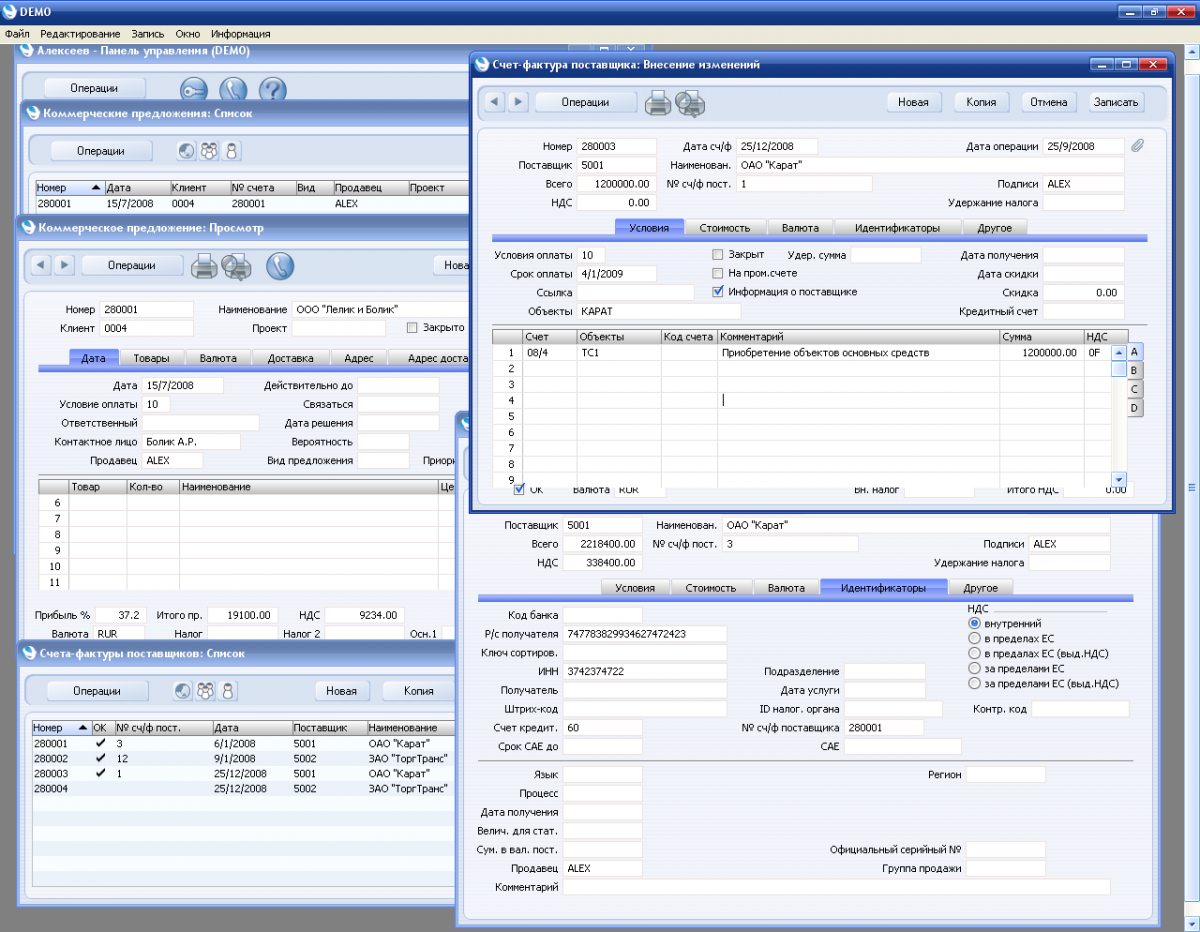The image size is (1200, 932).
Task: Select за пределами ЕС (выд.НДС) radio button
Action: click(x=974, y=683)
